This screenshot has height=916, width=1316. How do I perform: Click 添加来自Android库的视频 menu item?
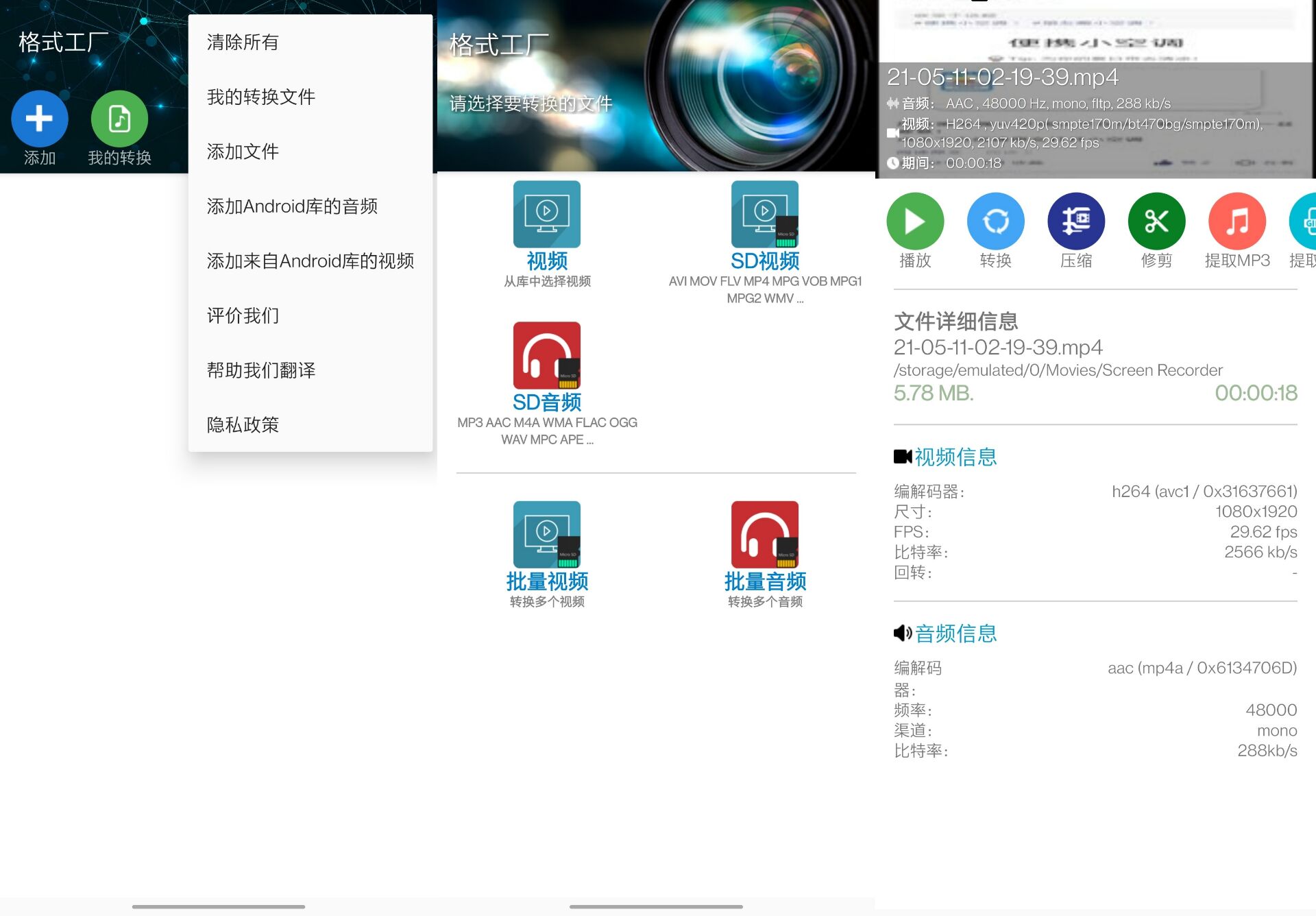click(310, 261)
